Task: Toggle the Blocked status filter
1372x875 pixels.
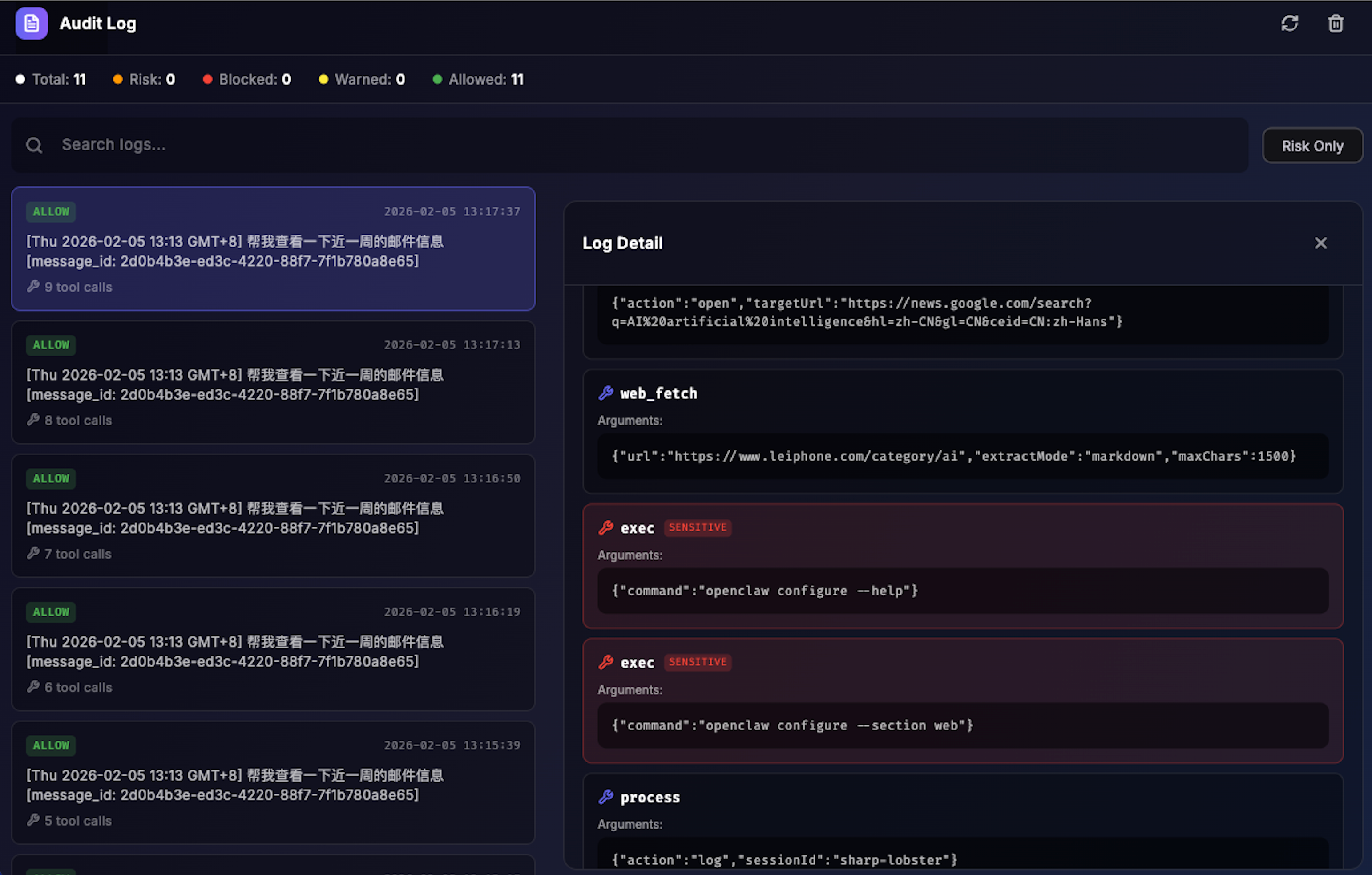Action: click(246, 79)
